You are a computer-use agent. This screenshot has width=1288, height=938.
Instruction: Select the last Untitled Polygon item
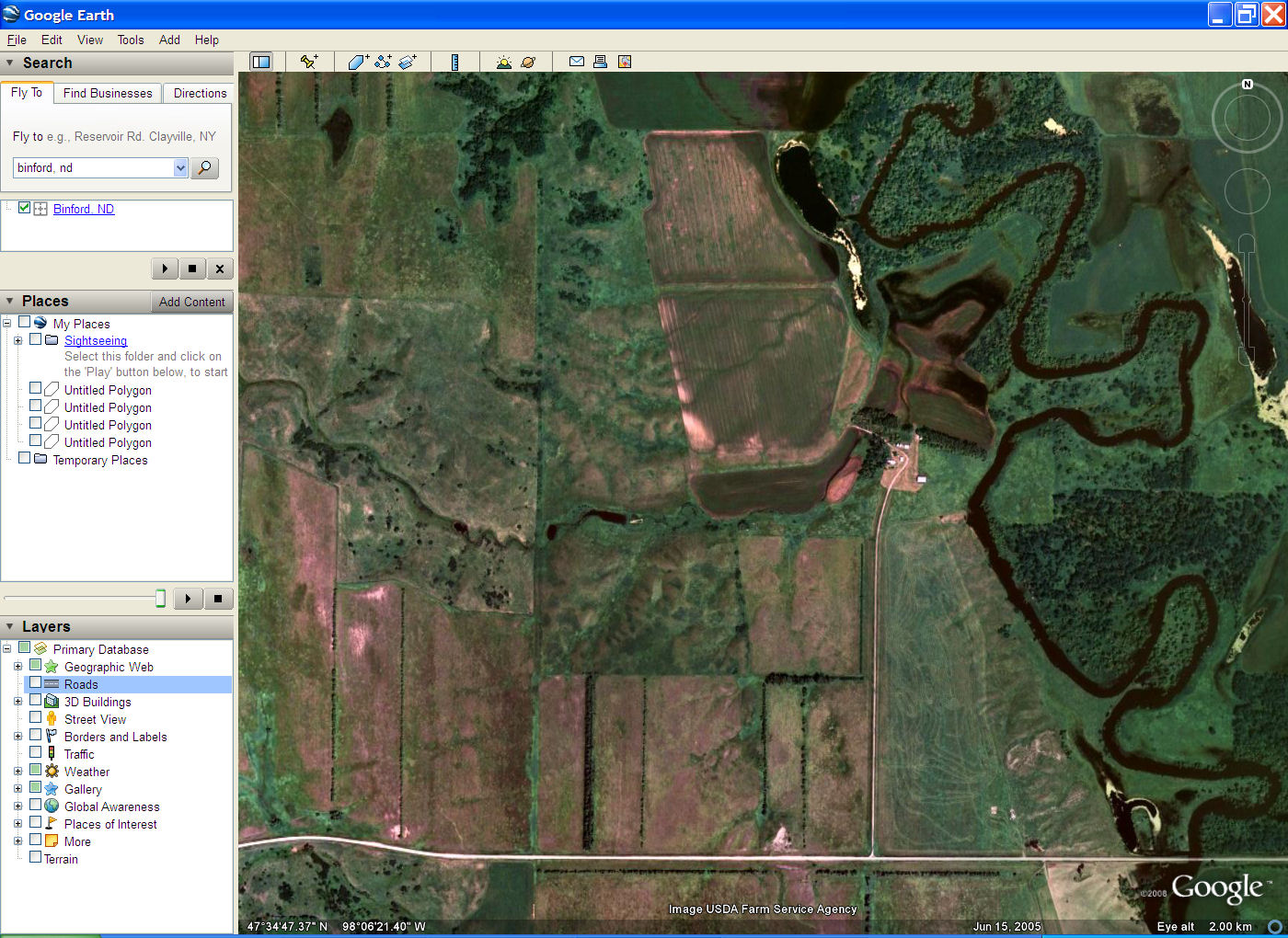[108, 442]
